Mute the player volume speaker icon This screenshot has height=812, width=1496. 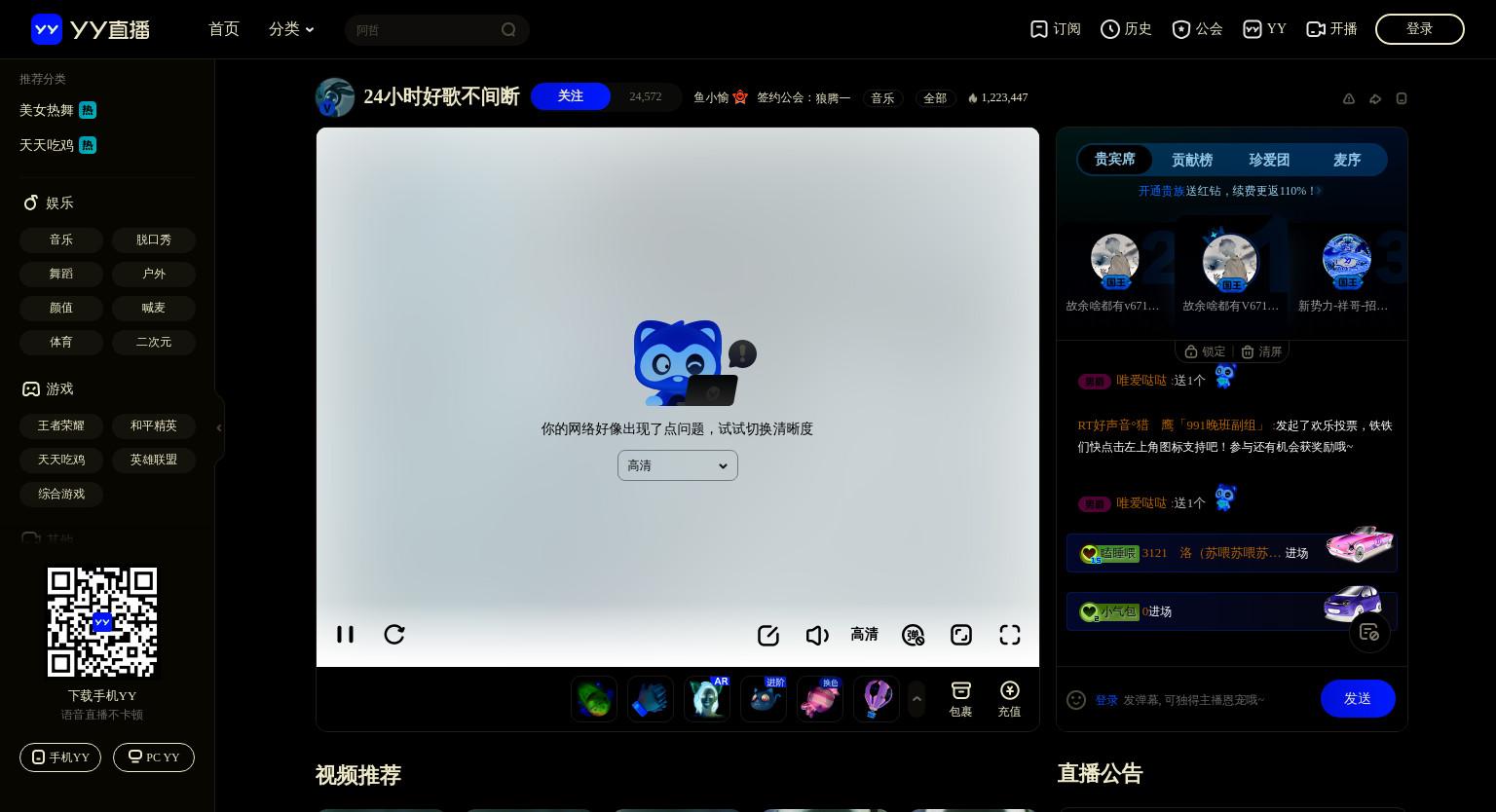click(817, 636)
